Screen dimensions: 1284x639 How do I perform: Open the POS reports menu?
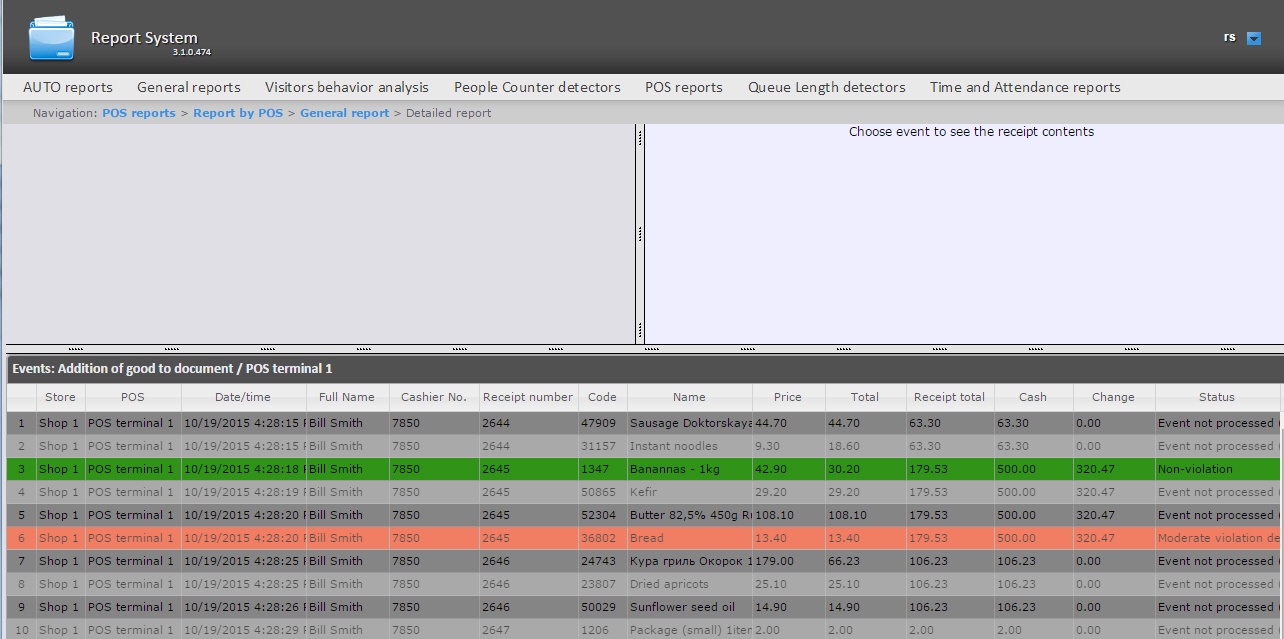point(683,87)
